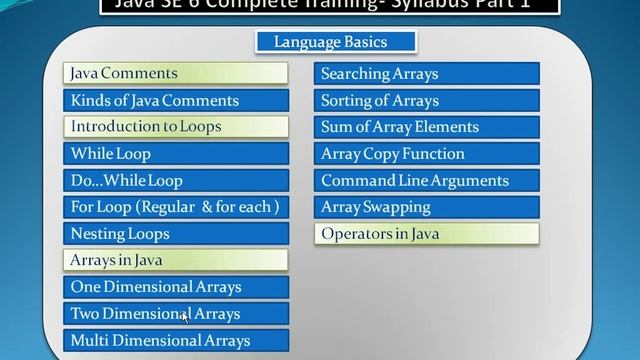Open Kinds of Java Comments topic
Image resolution: width=640 pixels, height=360 pixels.
(x=176, y=100)
